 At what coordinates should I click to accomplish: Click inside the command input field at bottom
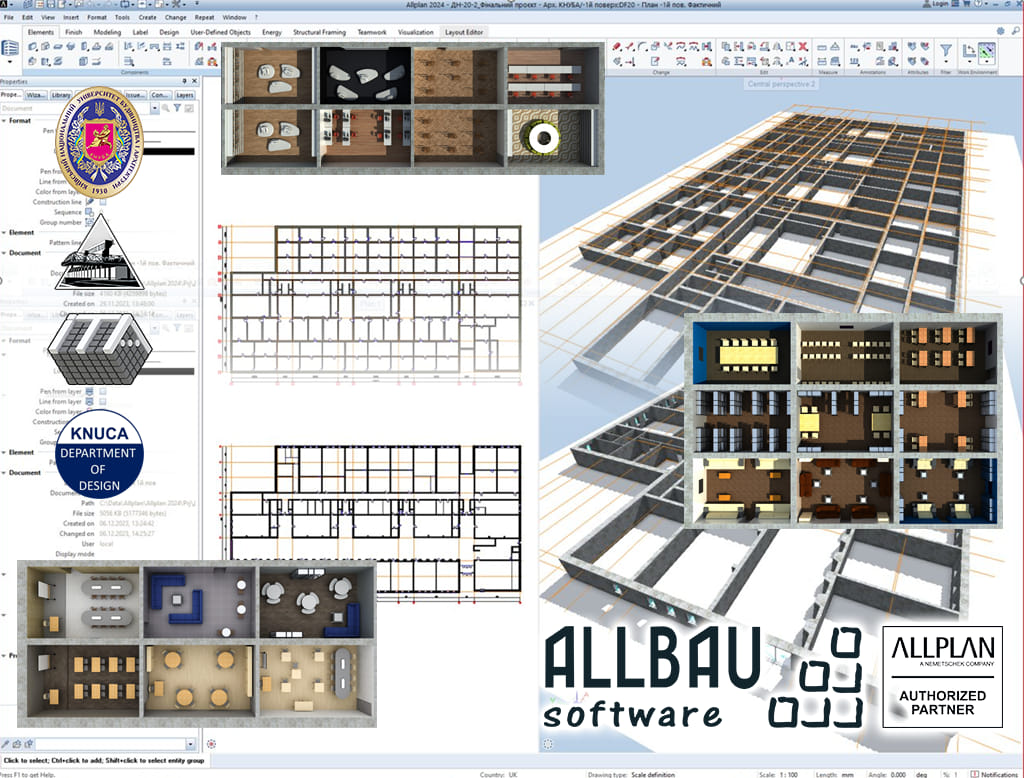(110, 744)
